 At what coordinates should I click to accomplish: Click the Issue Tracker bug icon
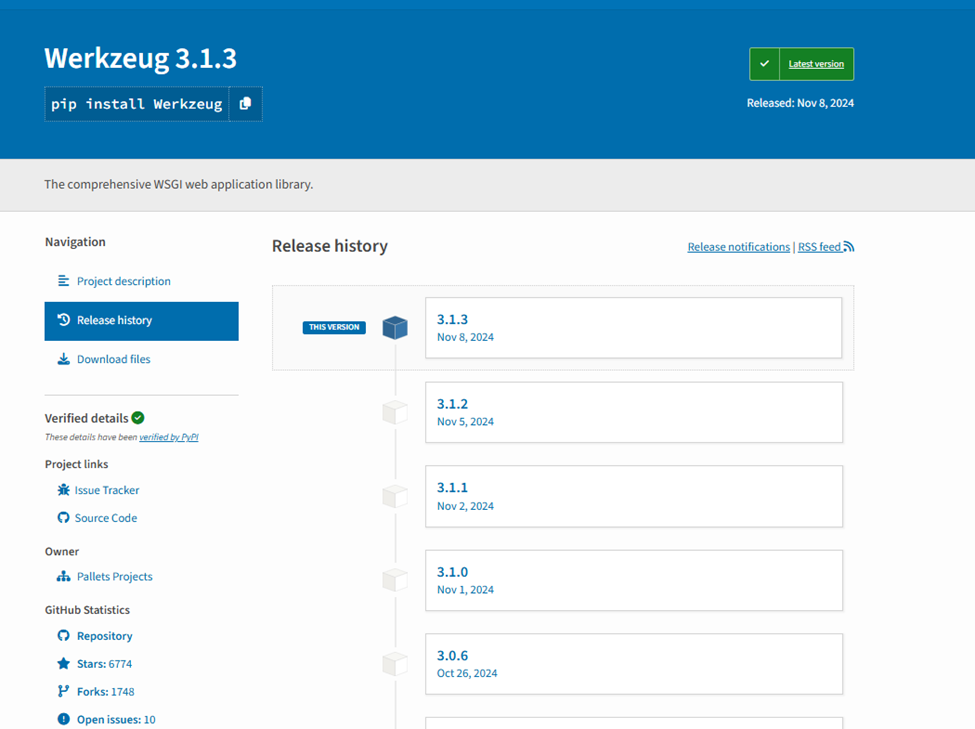tap(63, 490)
